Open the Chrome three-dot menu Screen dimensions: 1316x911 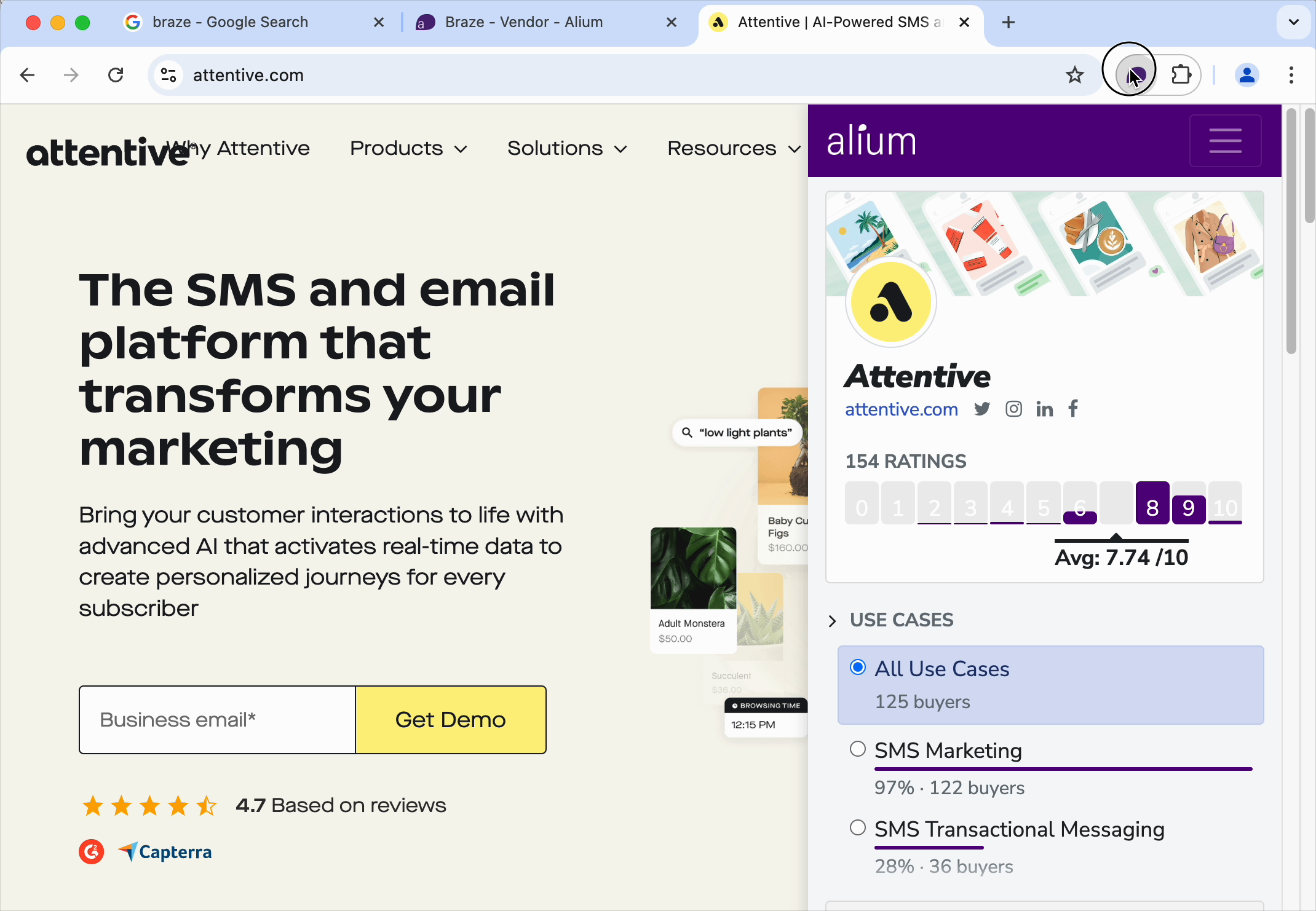click(x=1291, y=75)
